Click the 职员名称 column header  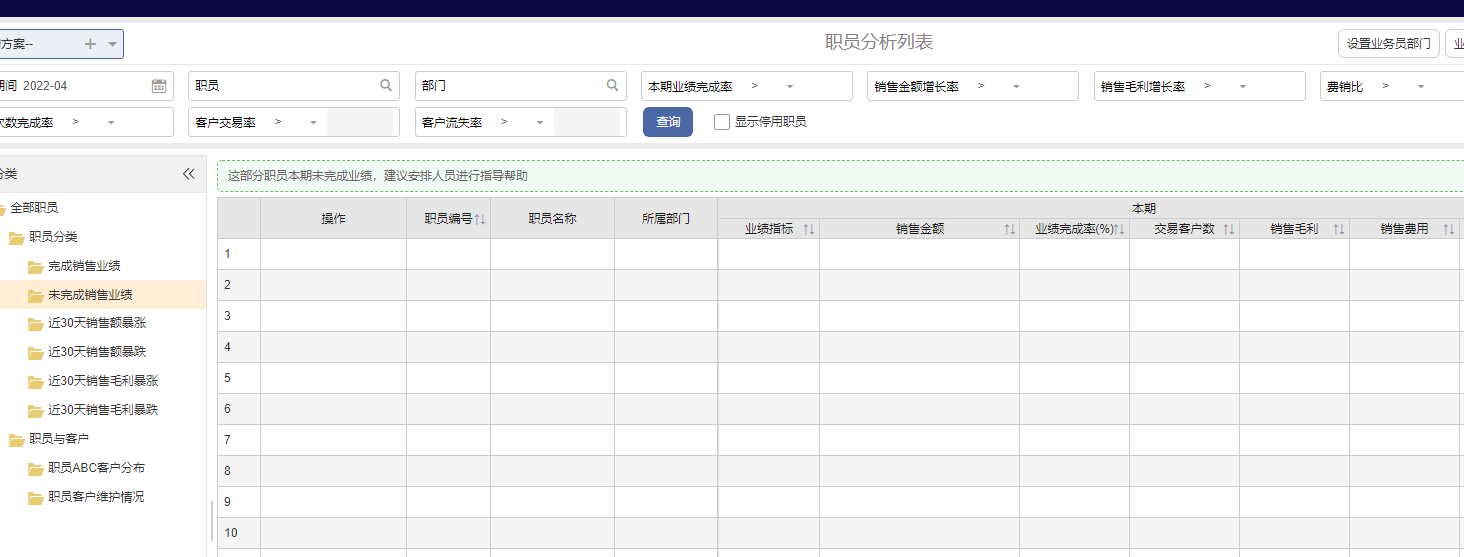552,218
